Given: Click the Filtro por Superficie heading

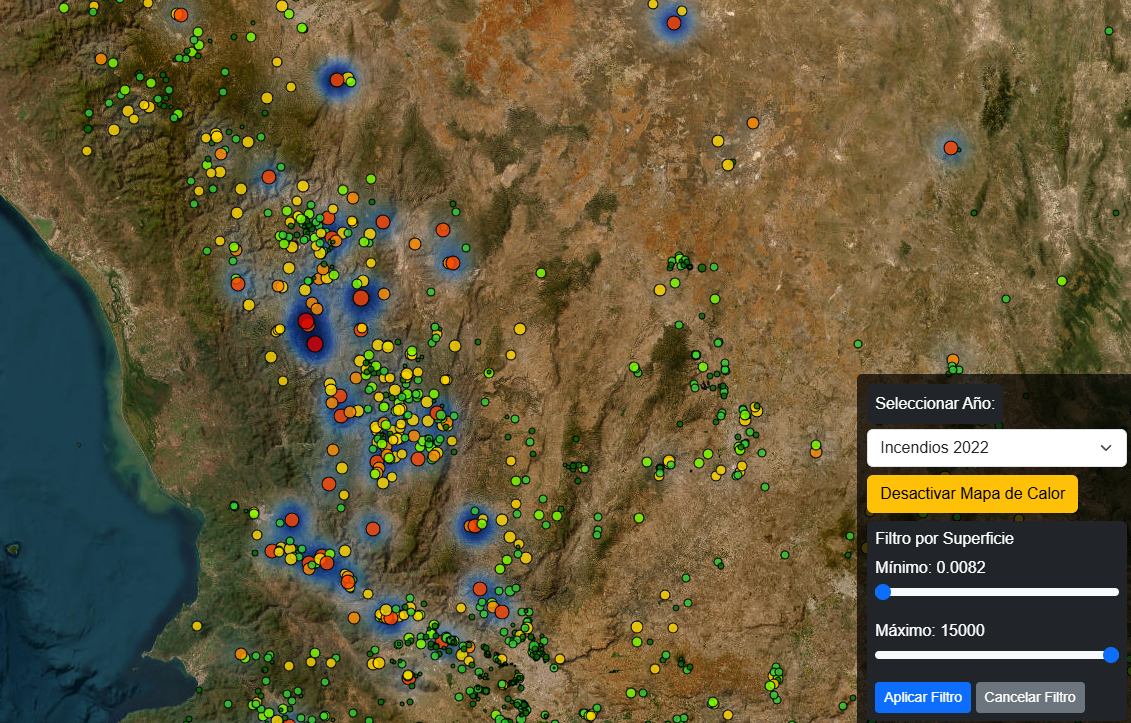Looking at the screenshot, I should 944,538.
